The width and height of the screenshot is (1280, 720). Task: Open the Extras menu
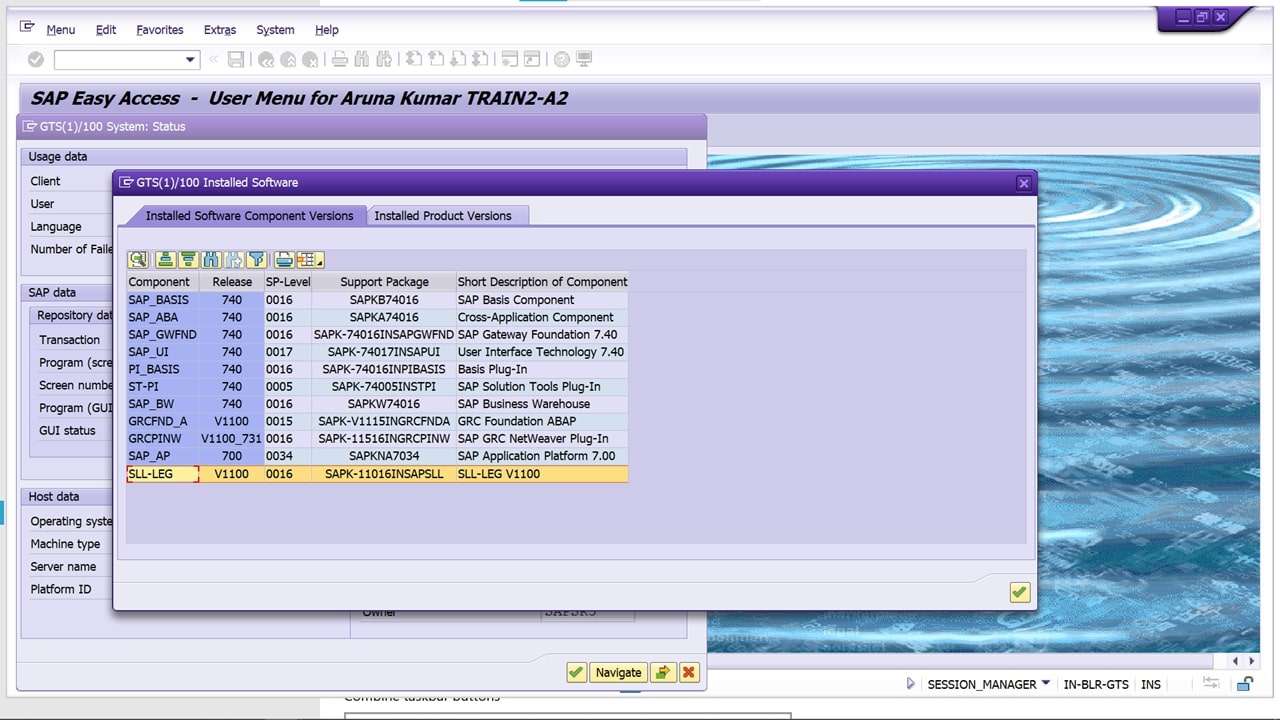220,30
